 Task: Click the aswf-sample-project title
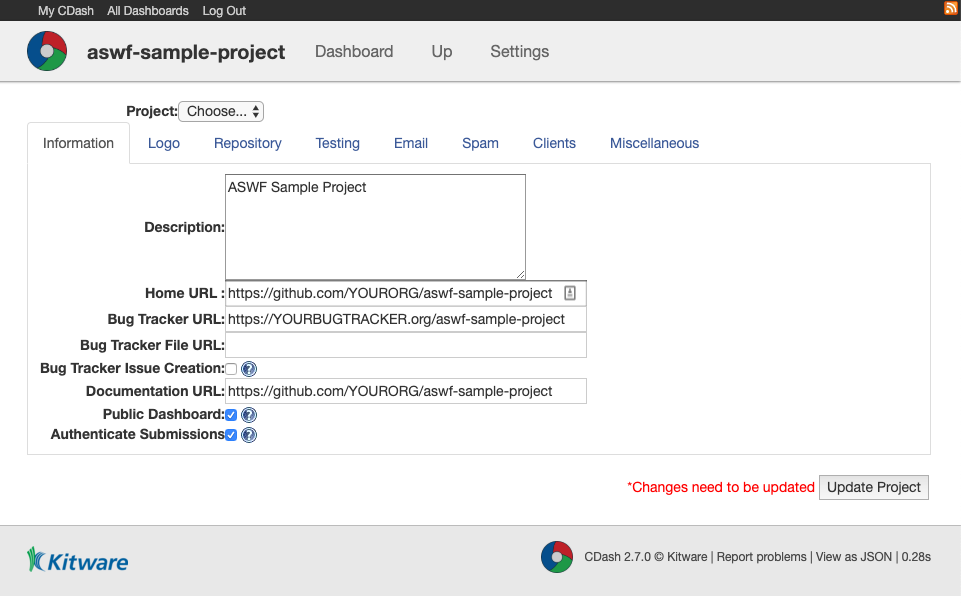[186, 52]
